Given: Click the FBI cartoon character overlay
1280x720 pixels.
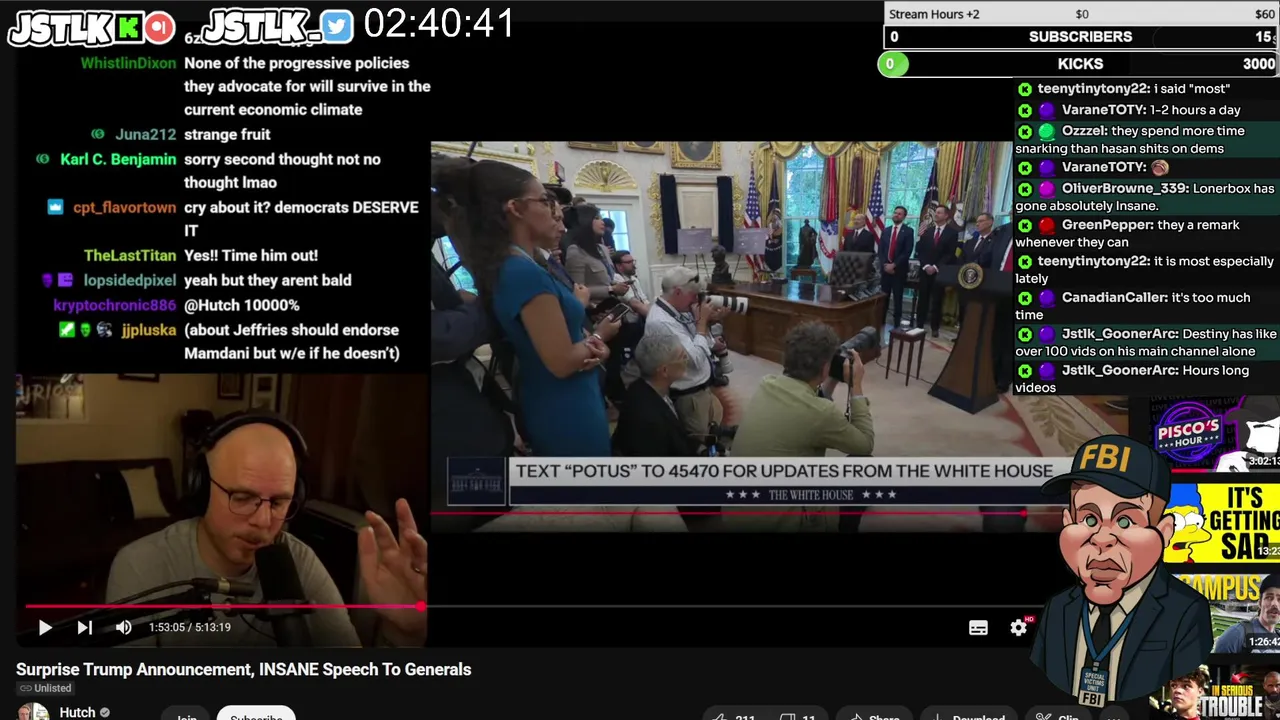Looking at the screenshot, I should click(x=1118, y=570).
